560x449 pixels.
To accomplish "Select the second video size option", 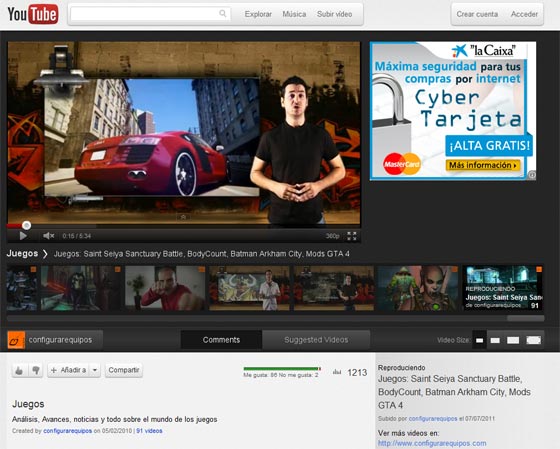I will [x=495, y=340].
